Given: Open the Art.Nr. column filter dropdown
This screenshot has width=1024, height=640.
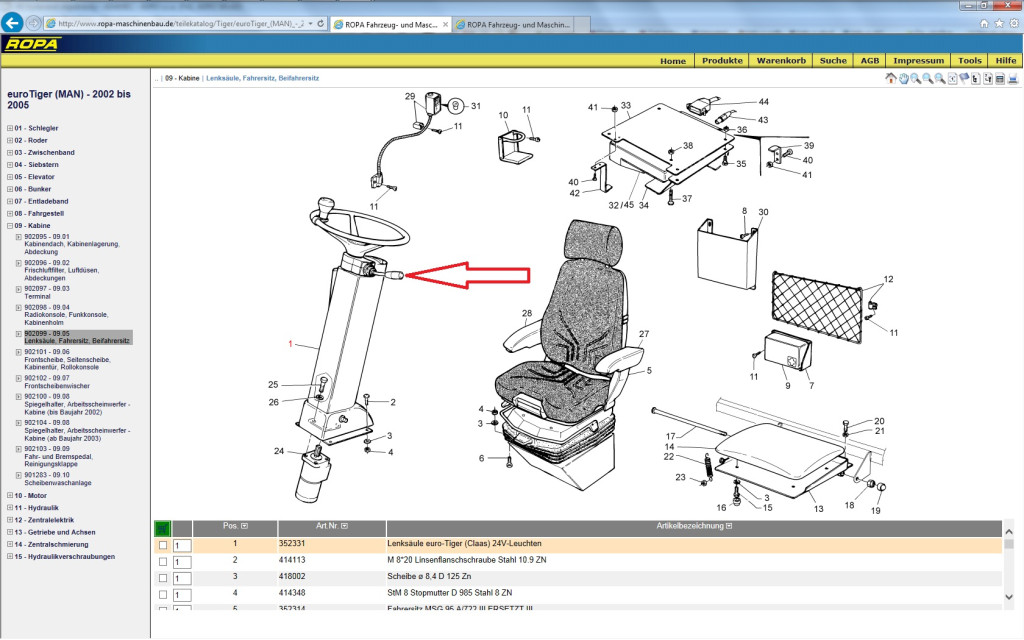Looking at the screenshot, I should pyautogui.click(x=344, y=526).
